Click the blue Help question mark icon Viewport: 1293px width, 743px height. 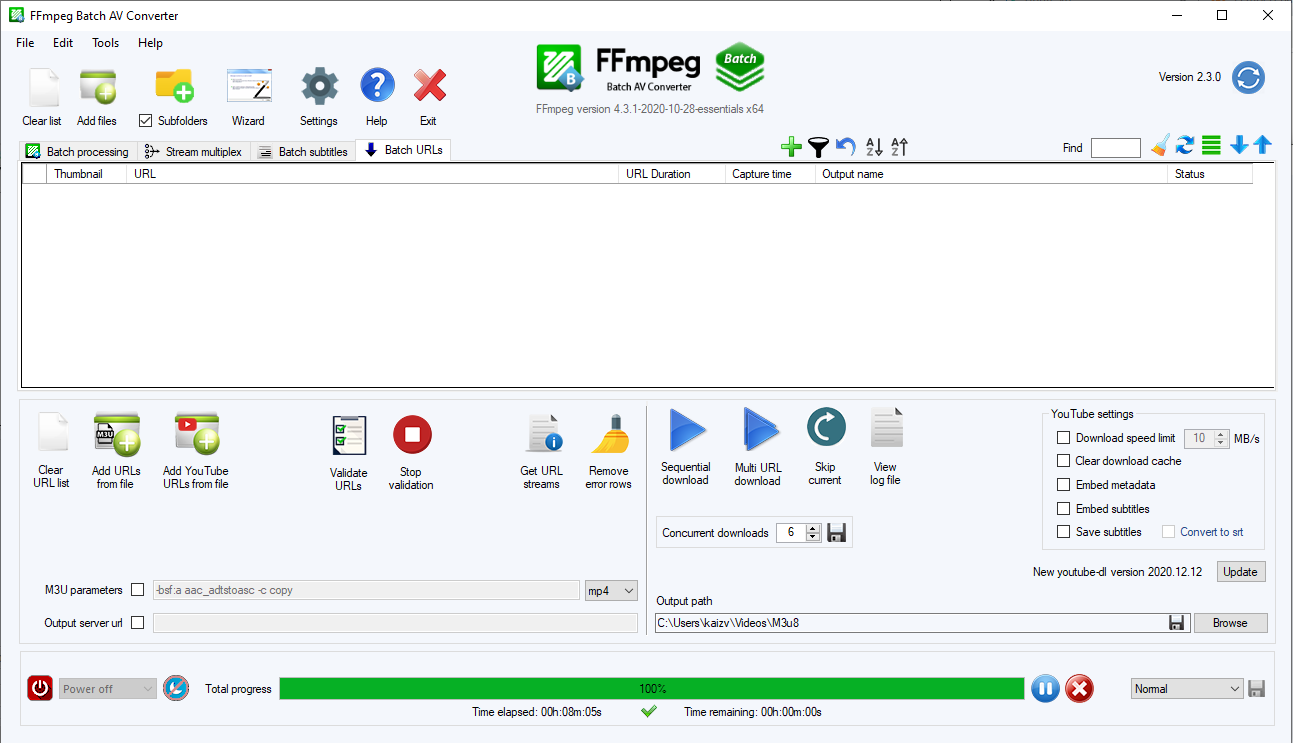(x=377, y=87)
